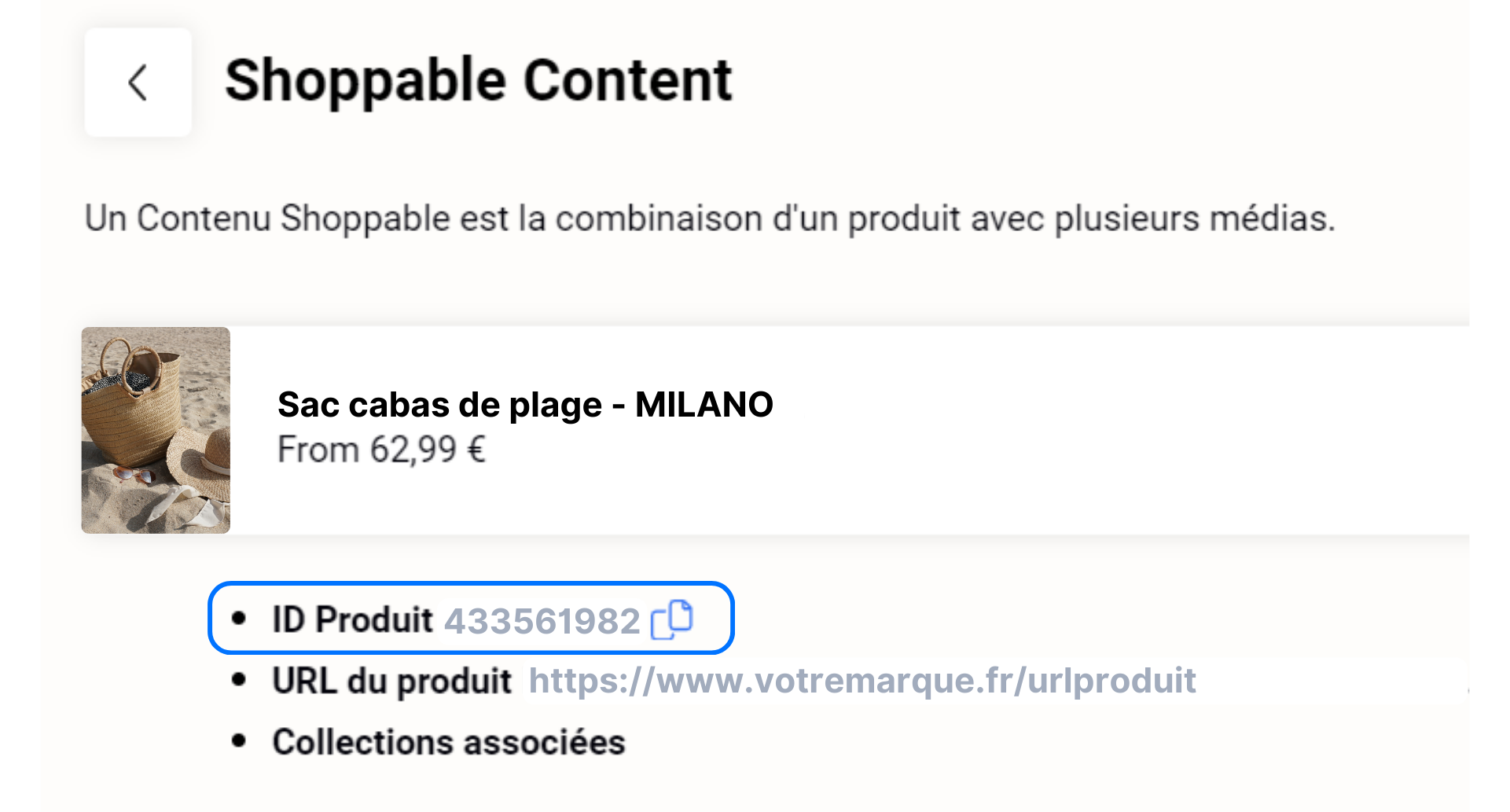1510x812 pixels.
Task: Open the product URL votremarque.fr/urlproduit
Action: point(862,681)
